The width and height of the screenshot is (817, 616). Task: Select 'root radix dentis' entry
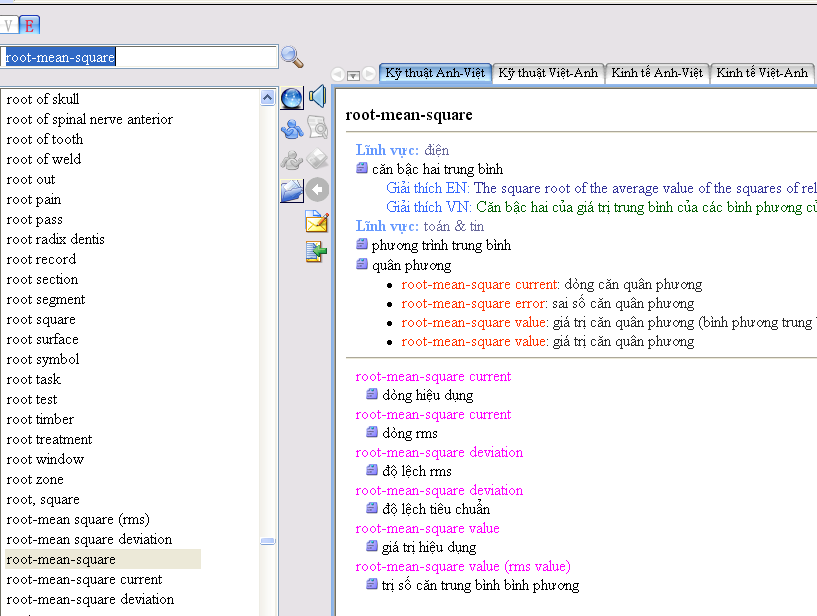[55, 239]
